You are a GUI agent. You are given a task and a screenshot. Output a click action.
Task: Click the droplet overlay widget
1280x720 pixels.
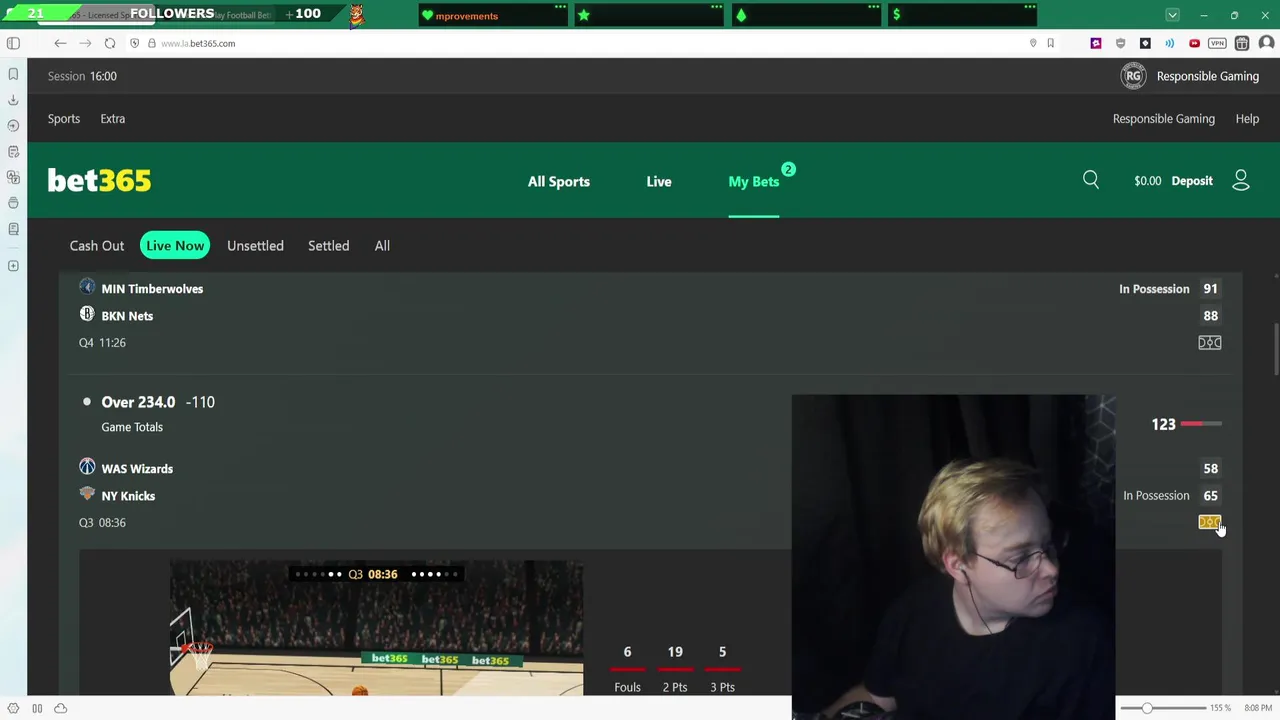(x=806, y=15)
